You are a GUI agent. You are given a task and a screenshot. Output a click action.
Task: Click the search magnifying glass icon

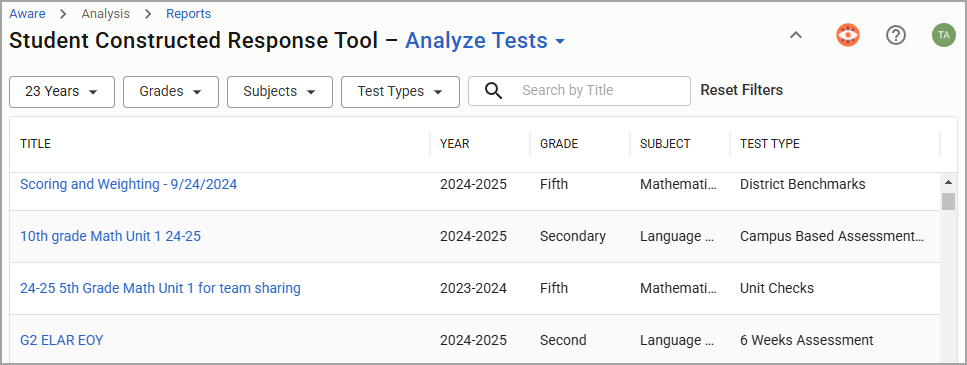tap(493, 91)
